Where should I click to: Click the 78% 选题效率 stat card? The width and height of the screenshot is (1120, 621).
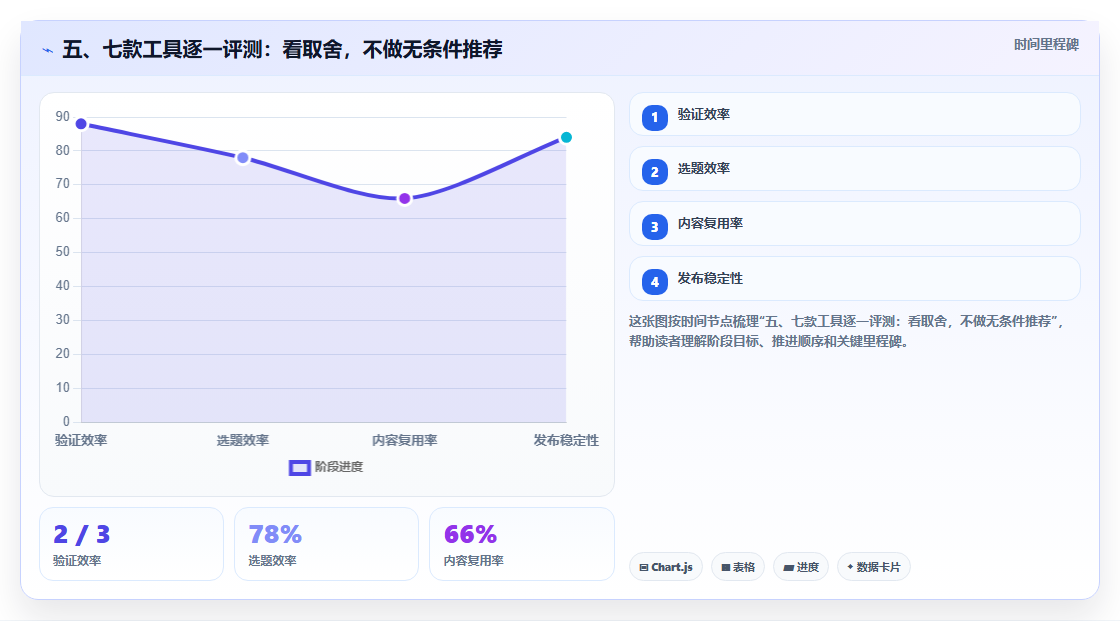tap(326, 544)
